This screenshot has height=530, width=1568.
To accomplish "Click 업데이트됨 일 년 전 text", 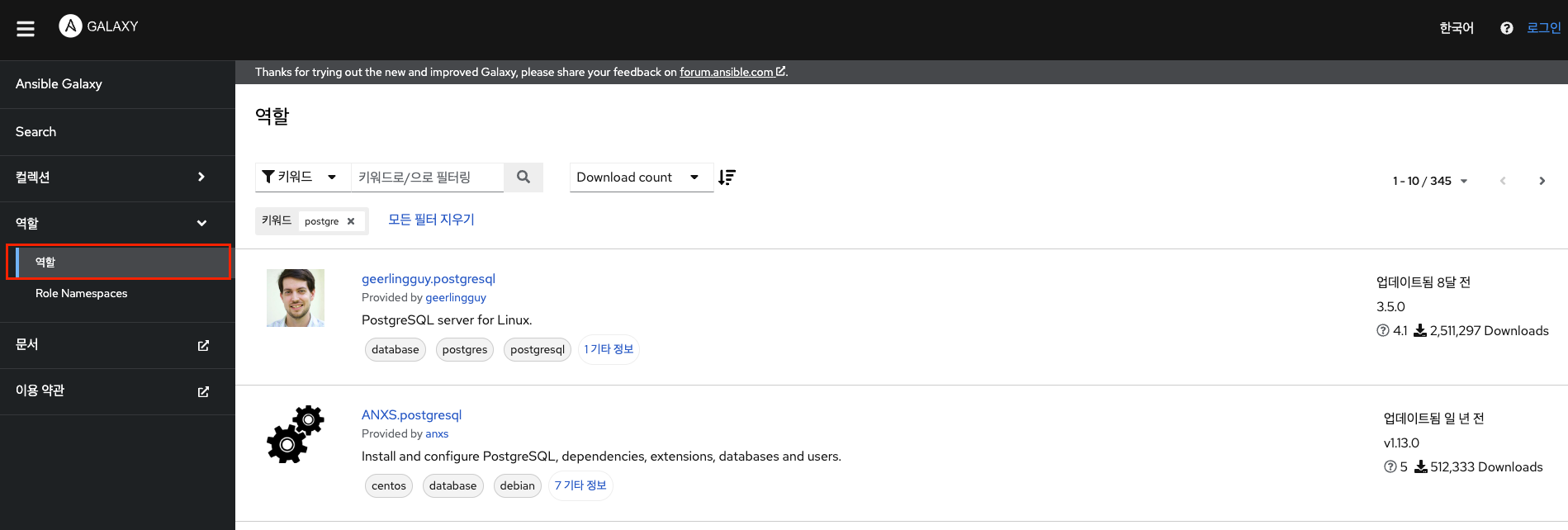I will (1434, 419).
